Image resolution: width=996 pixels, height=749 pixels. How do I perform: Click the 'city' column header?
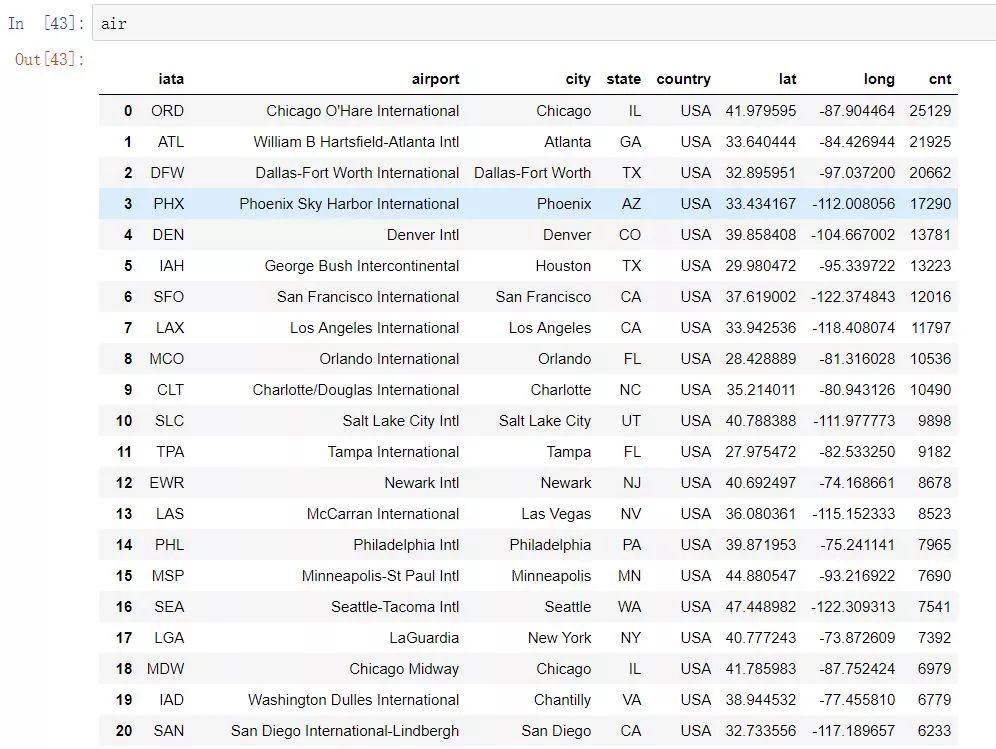tap(578, 79)
